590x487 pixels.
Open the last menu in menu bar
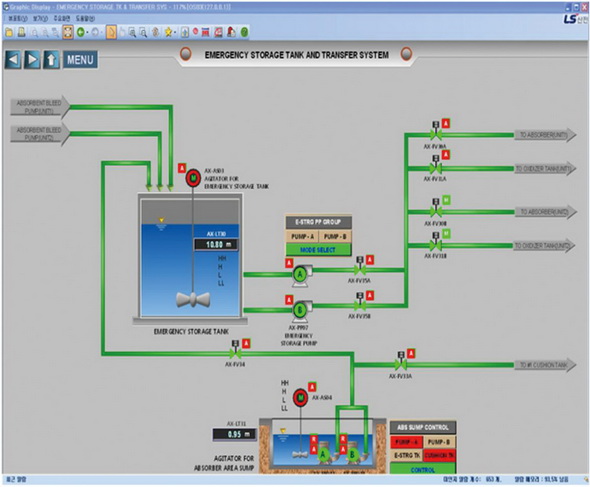pyautogui.click(x=85, y=18)
